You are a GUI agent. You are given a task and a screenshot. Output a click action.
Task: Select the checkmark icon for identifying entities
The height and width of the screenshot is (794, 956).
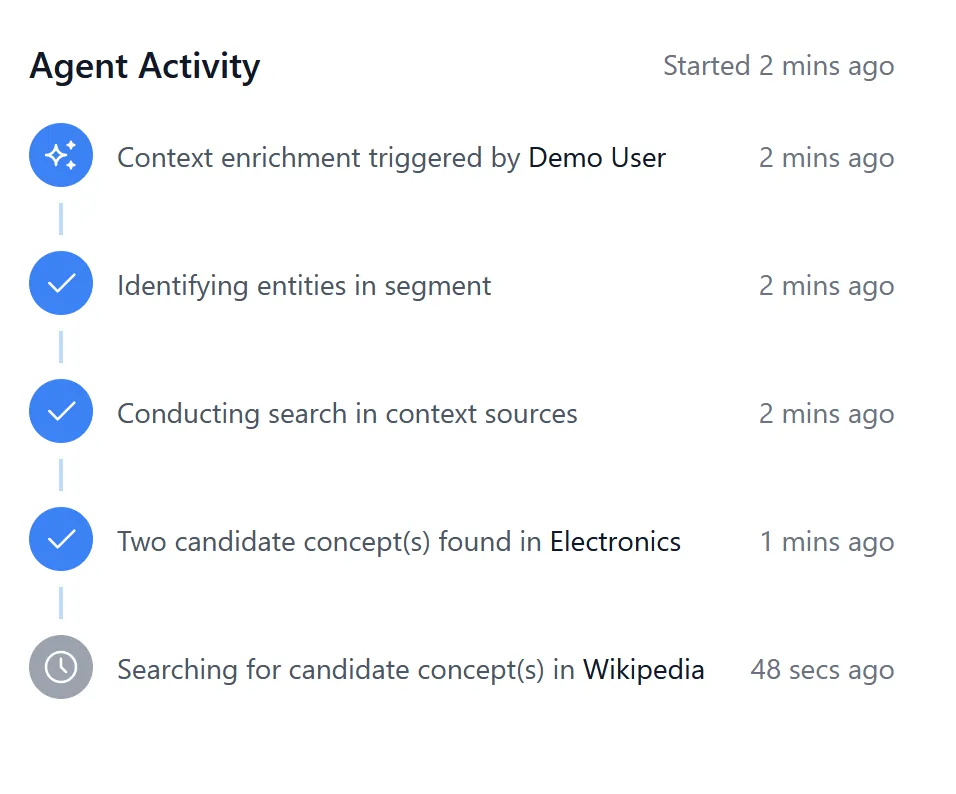[x=60, y=283]
